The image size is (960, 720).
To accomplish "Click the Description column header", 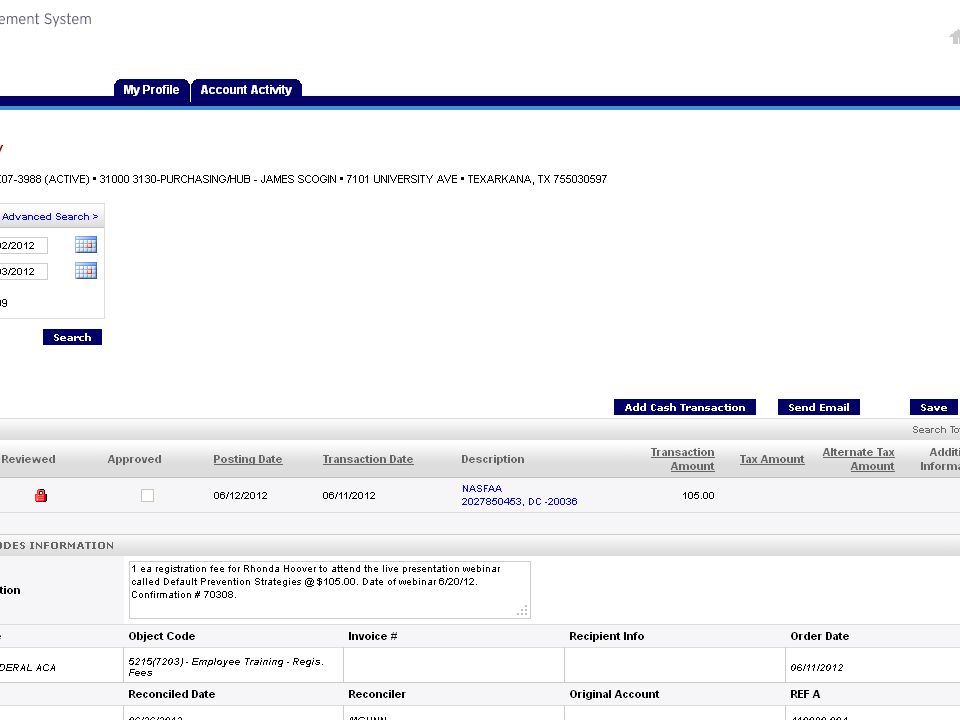I will [x=493, y=459].
